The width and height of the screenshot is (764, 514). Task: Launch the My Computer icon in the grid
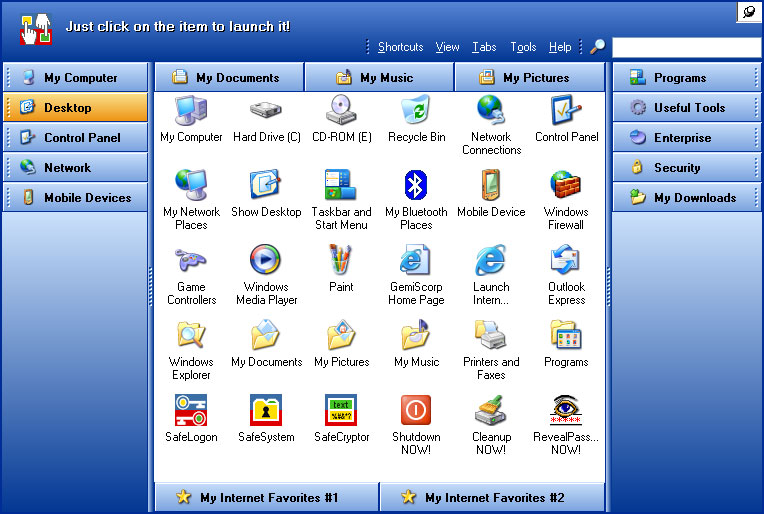point(191,111)
